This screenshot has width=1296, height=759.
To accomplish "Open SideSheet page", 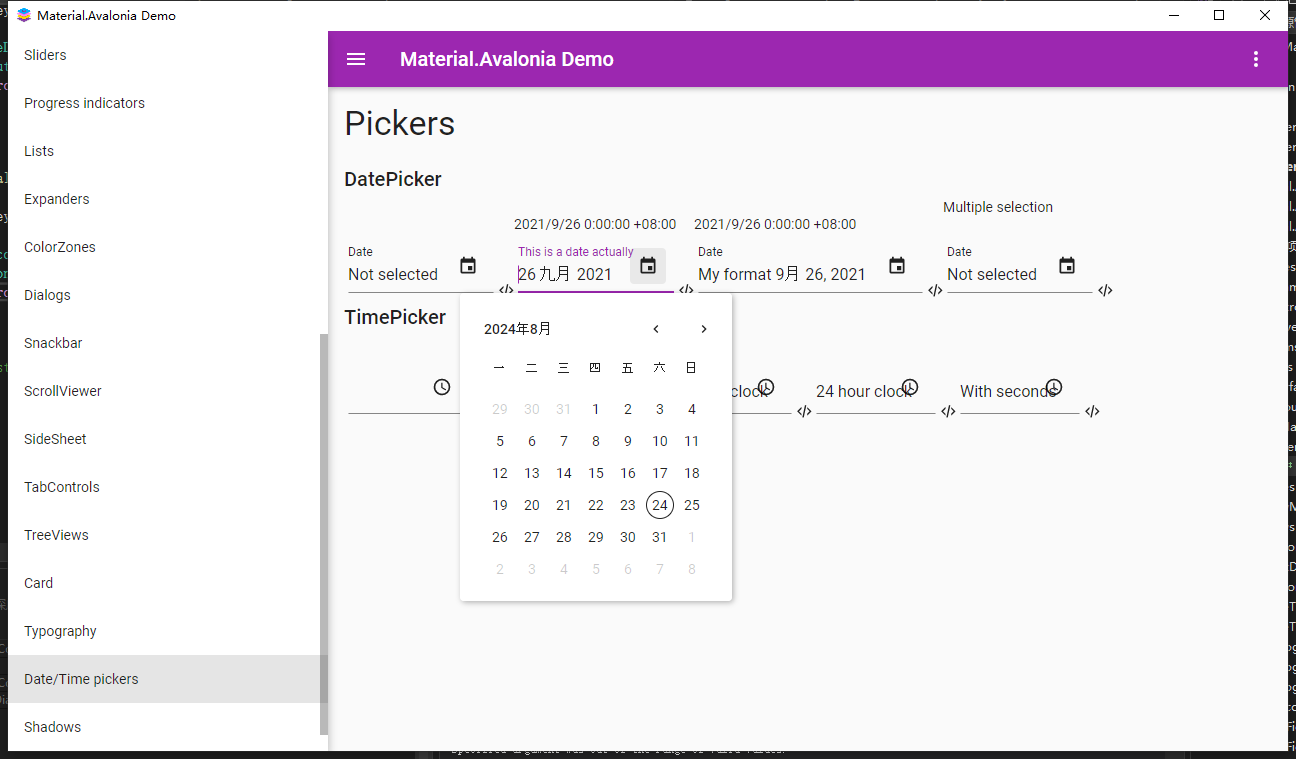I will [x=164, y=439].
